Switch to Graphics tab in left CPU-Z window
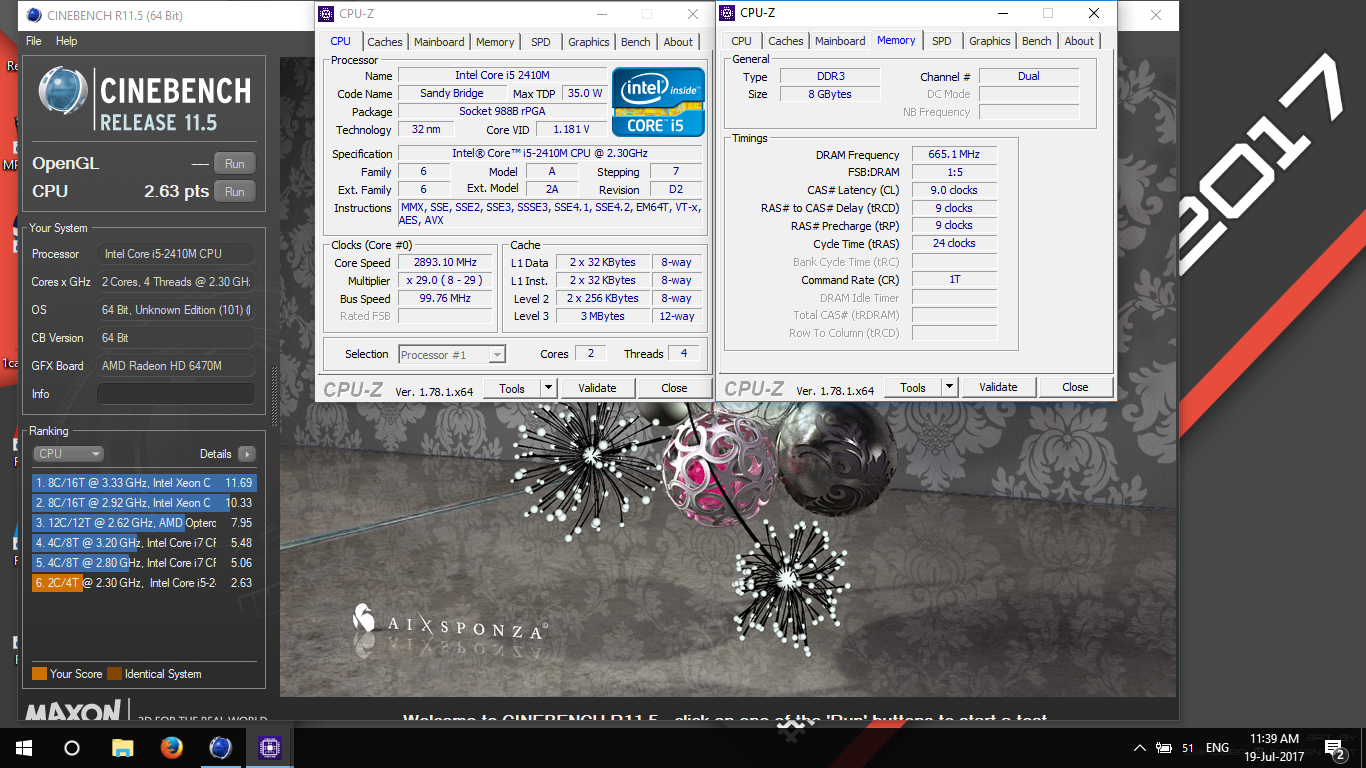This screenshot has height=768, width=1366. (588, 42)
